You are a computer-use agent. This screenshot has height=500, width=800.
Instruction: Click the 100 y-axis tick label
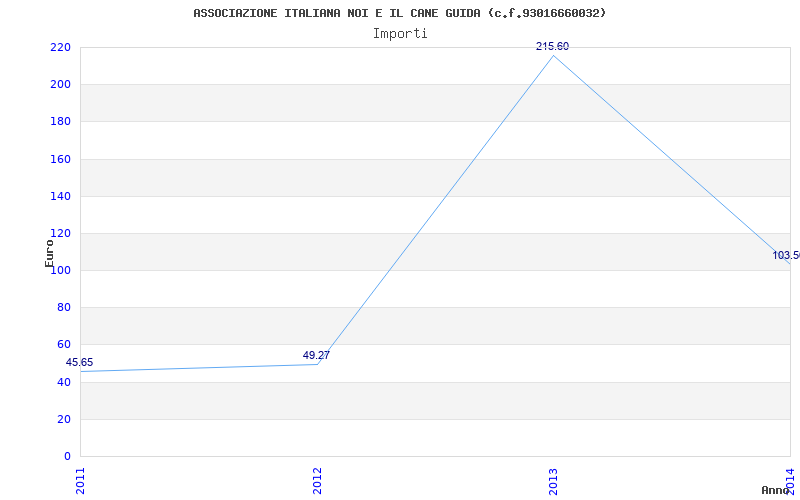coord(60,270)
